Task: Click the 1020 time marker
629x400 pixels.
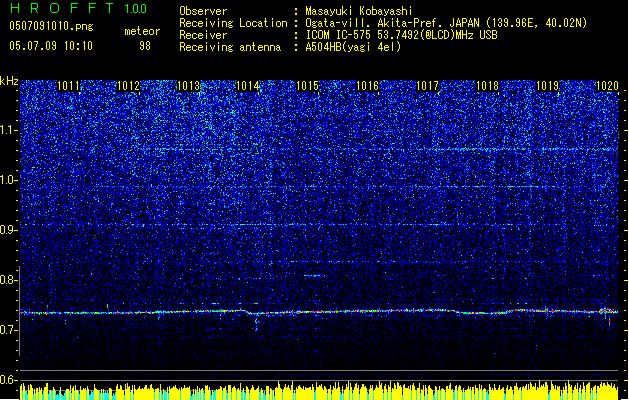Action: point(607,86)
